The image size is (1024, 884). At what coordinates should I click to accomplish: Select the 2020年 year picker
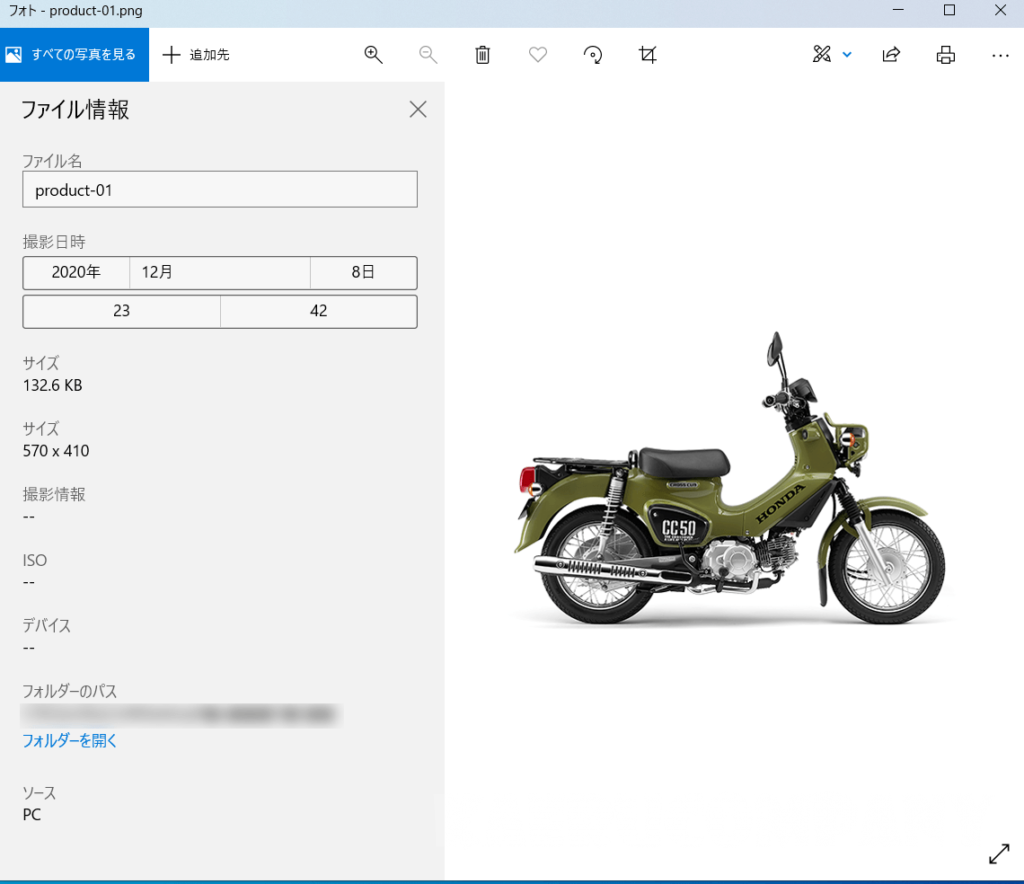pyautogui.click(x=76, y=273)
